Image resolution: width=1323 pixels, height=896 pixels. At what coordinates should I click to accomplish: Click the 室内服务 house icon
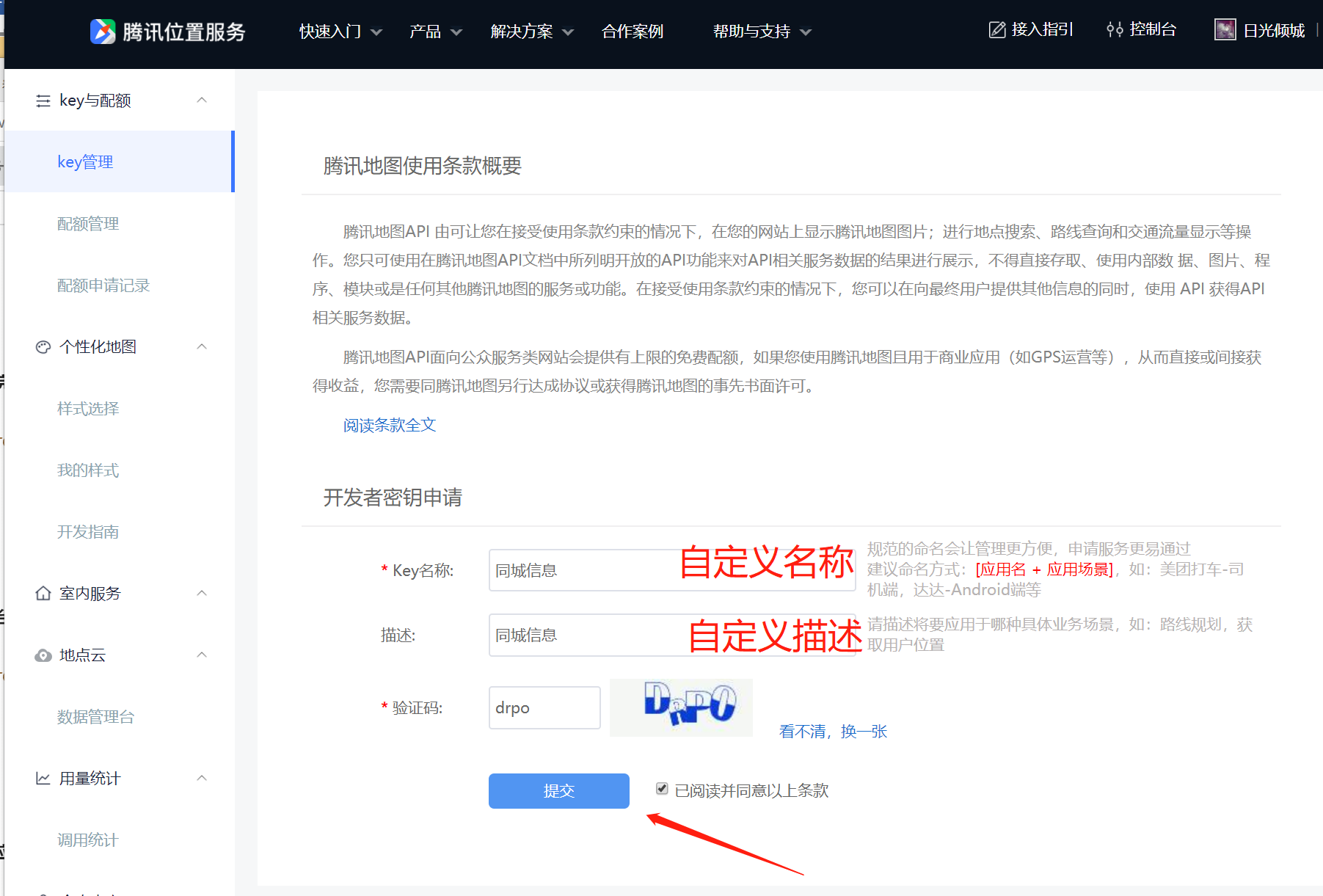pyautogui.click(x=43, y=594)
